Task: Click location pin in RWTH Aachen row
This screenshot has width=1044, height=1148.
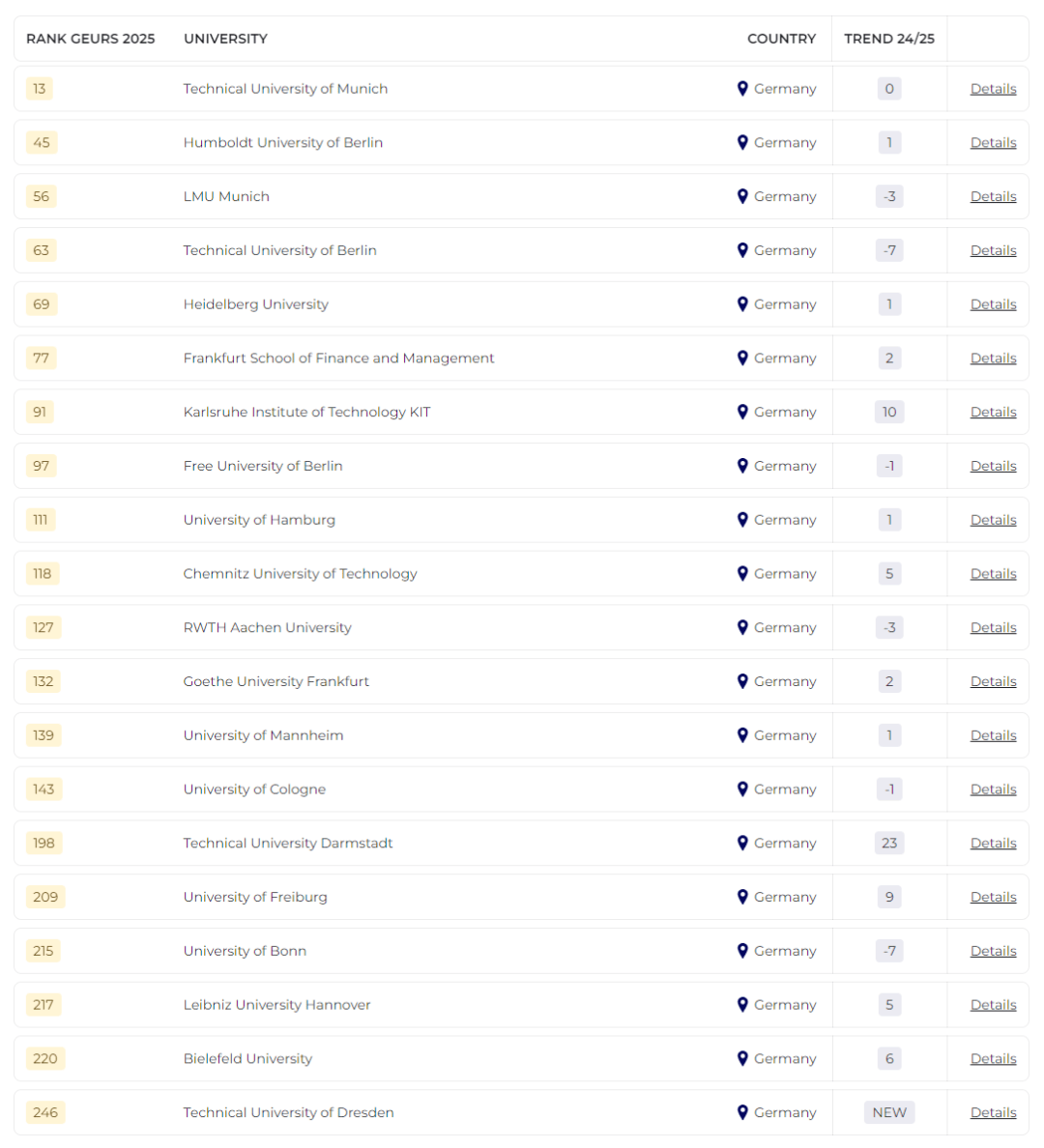Action: pyautogui.click(x=742, y=627)
